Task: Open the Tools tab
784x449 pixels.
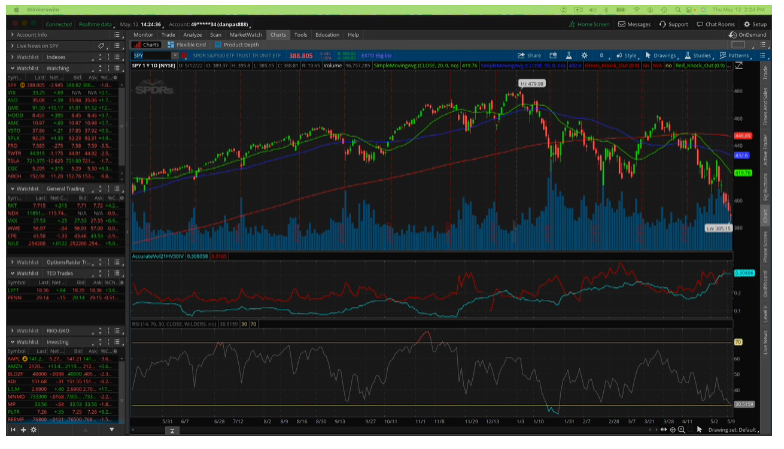Action: pyautogui.click(x=300, y=35)
